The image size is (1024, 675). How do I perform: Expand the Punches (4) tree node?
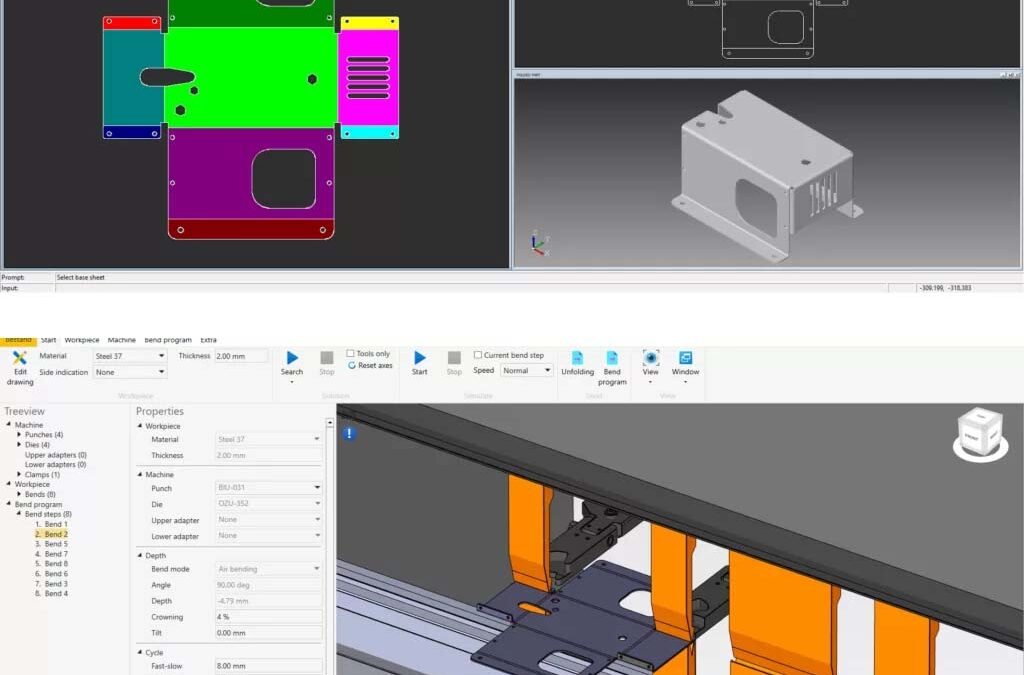point(19,435)
